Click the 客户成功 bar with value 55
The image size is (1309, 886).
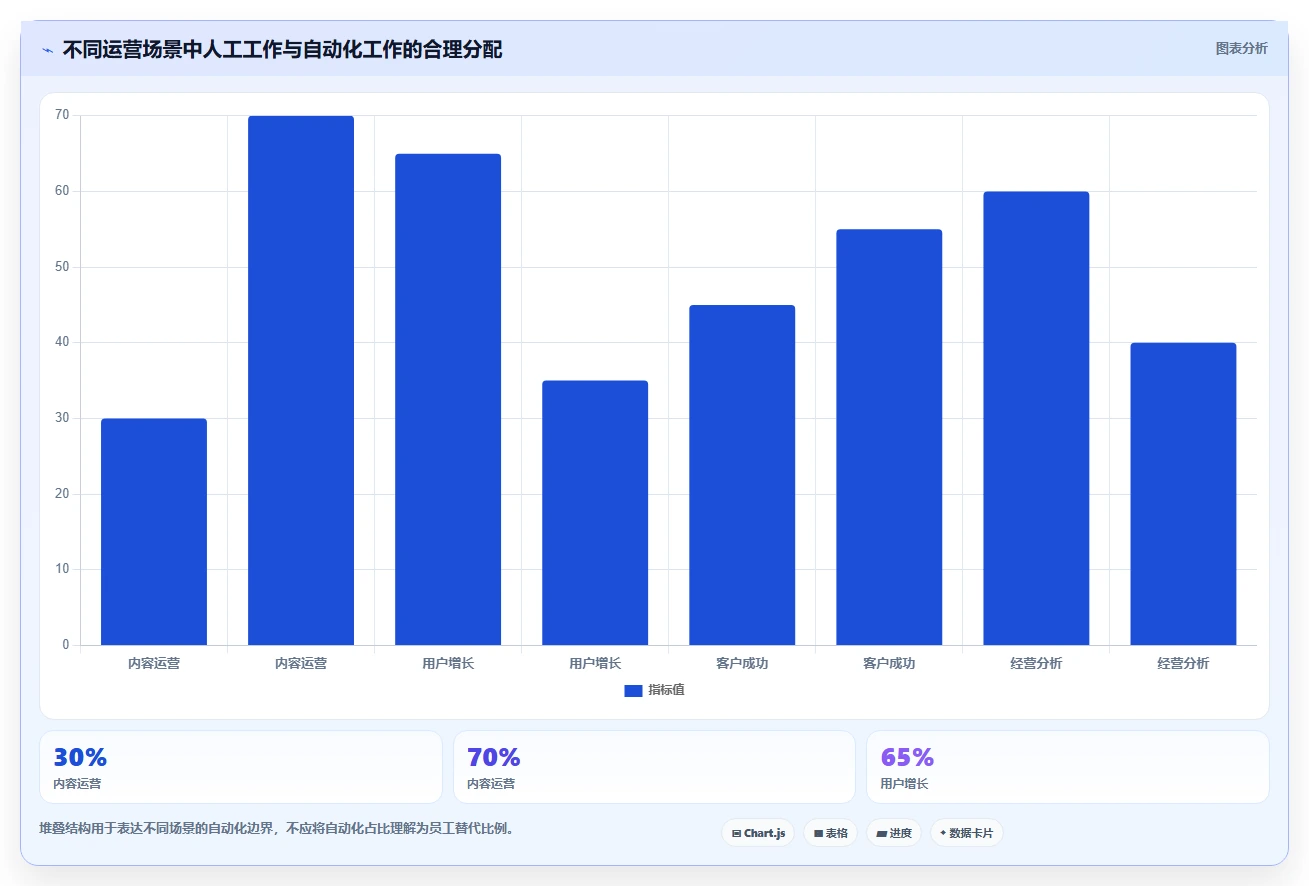pos(889,437)
